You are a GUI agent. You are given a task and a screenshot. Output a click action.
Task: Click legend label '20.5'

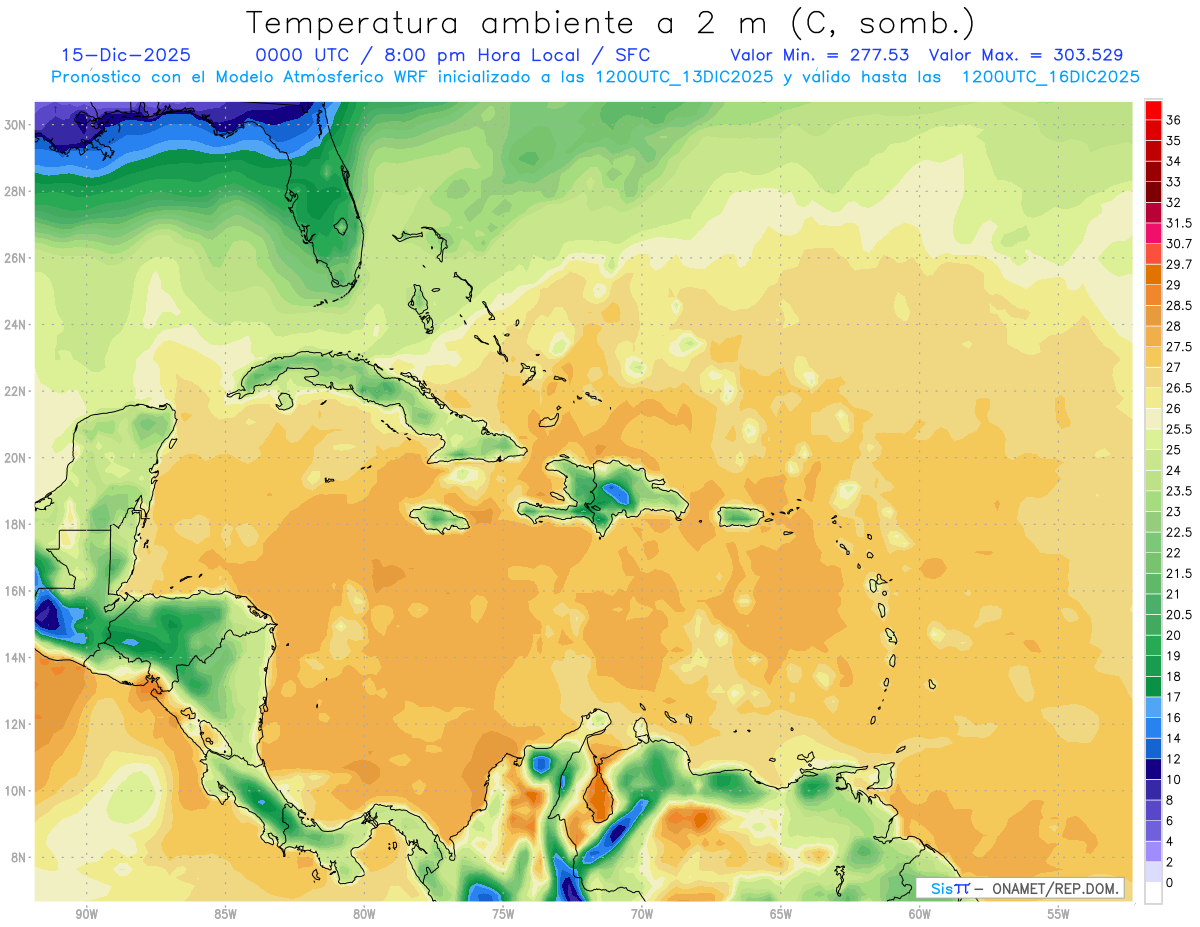(x=1179, y=615)
